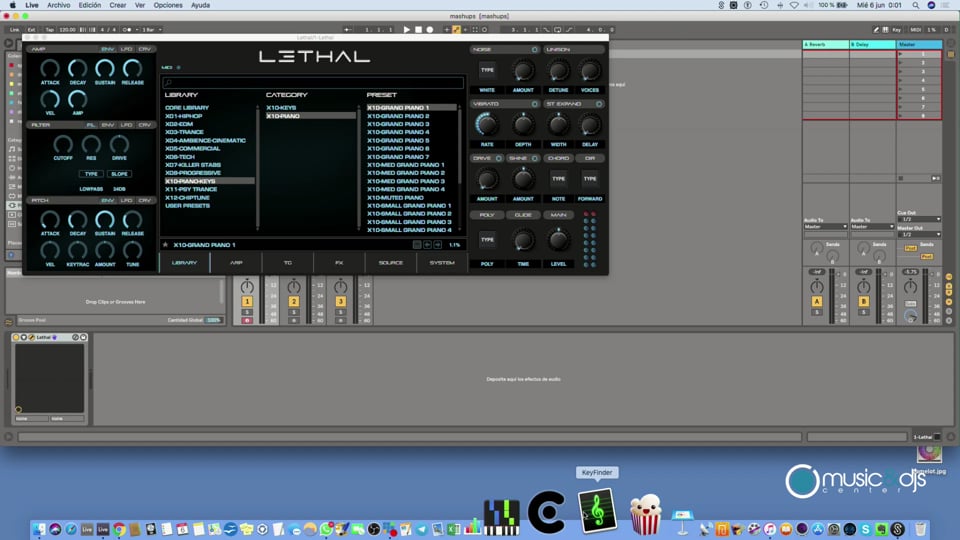Click the Spotlight search icon in menu bar
The width and height of the screenshot is (960, 540).
click(915, 5)
